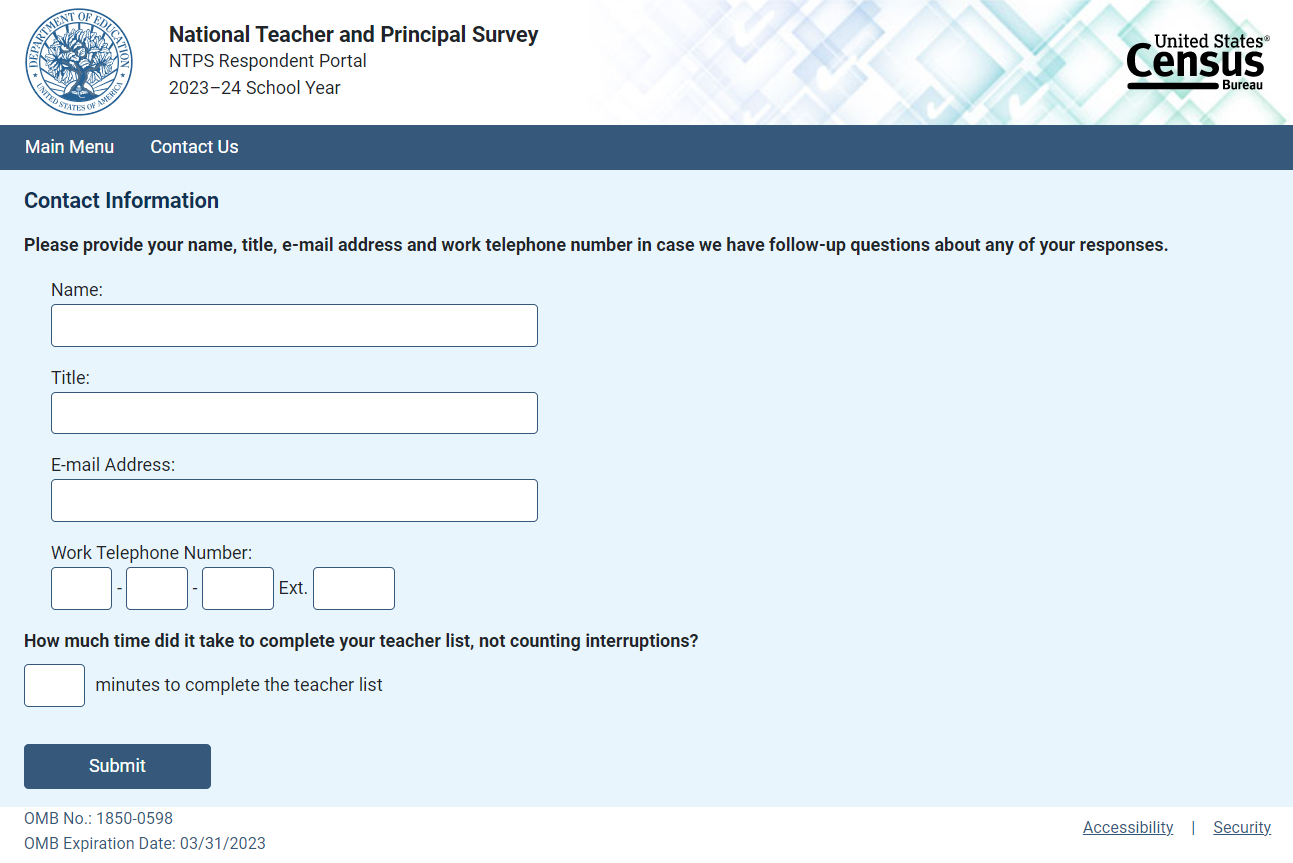Screen dimensions: 1293x863
Task: Open the Main Menu navigation item
Action: click(70, 147)
